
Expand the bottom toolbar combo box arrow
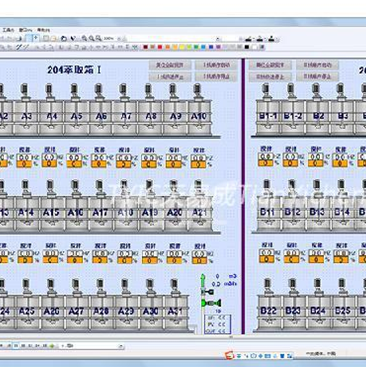[x=121, y=346]
